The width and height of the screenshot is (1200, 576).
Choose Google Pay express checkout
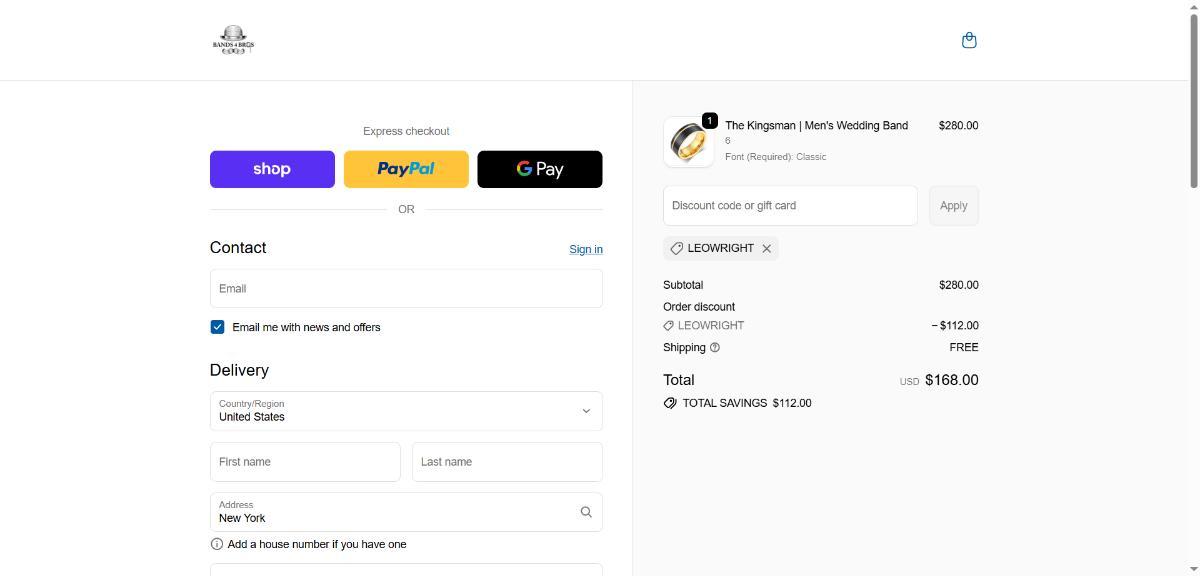click(540, 169)
